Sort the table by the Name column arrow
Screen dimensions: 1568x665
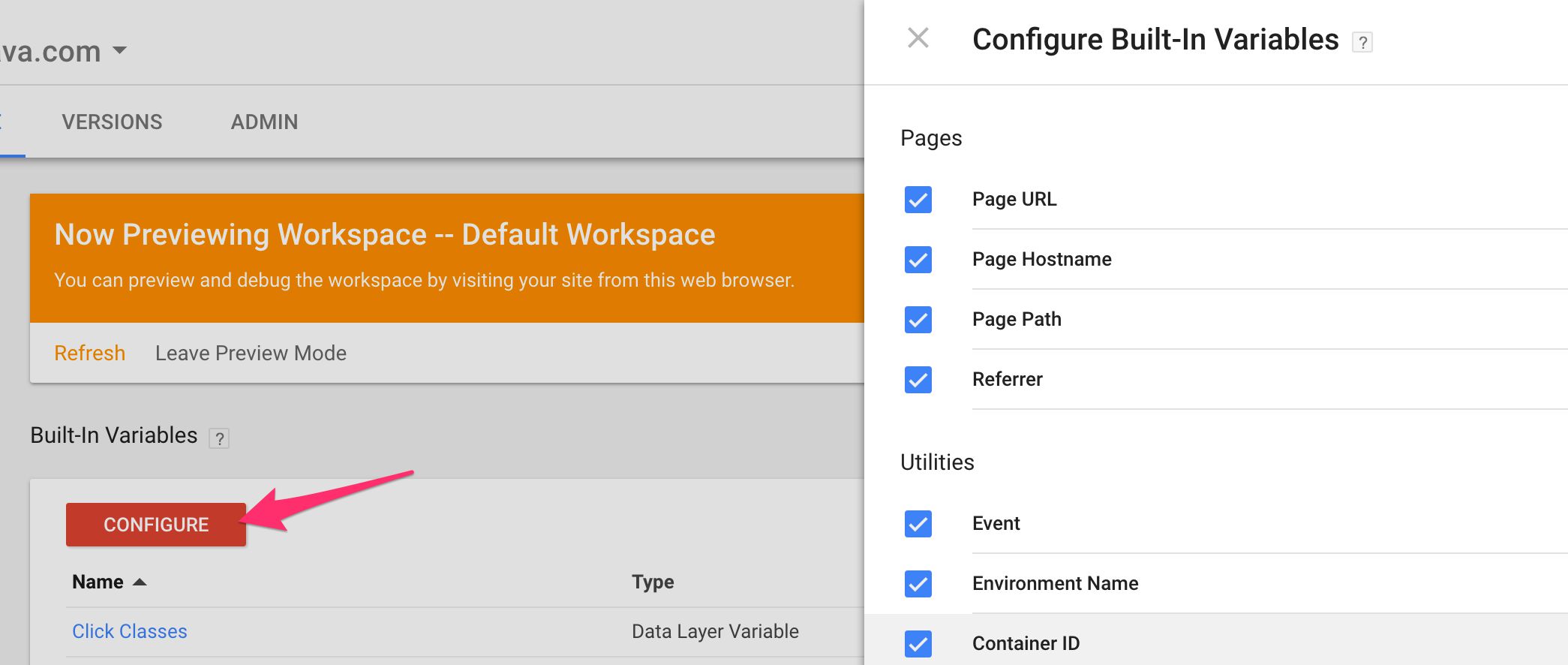[x=140, y=582]
